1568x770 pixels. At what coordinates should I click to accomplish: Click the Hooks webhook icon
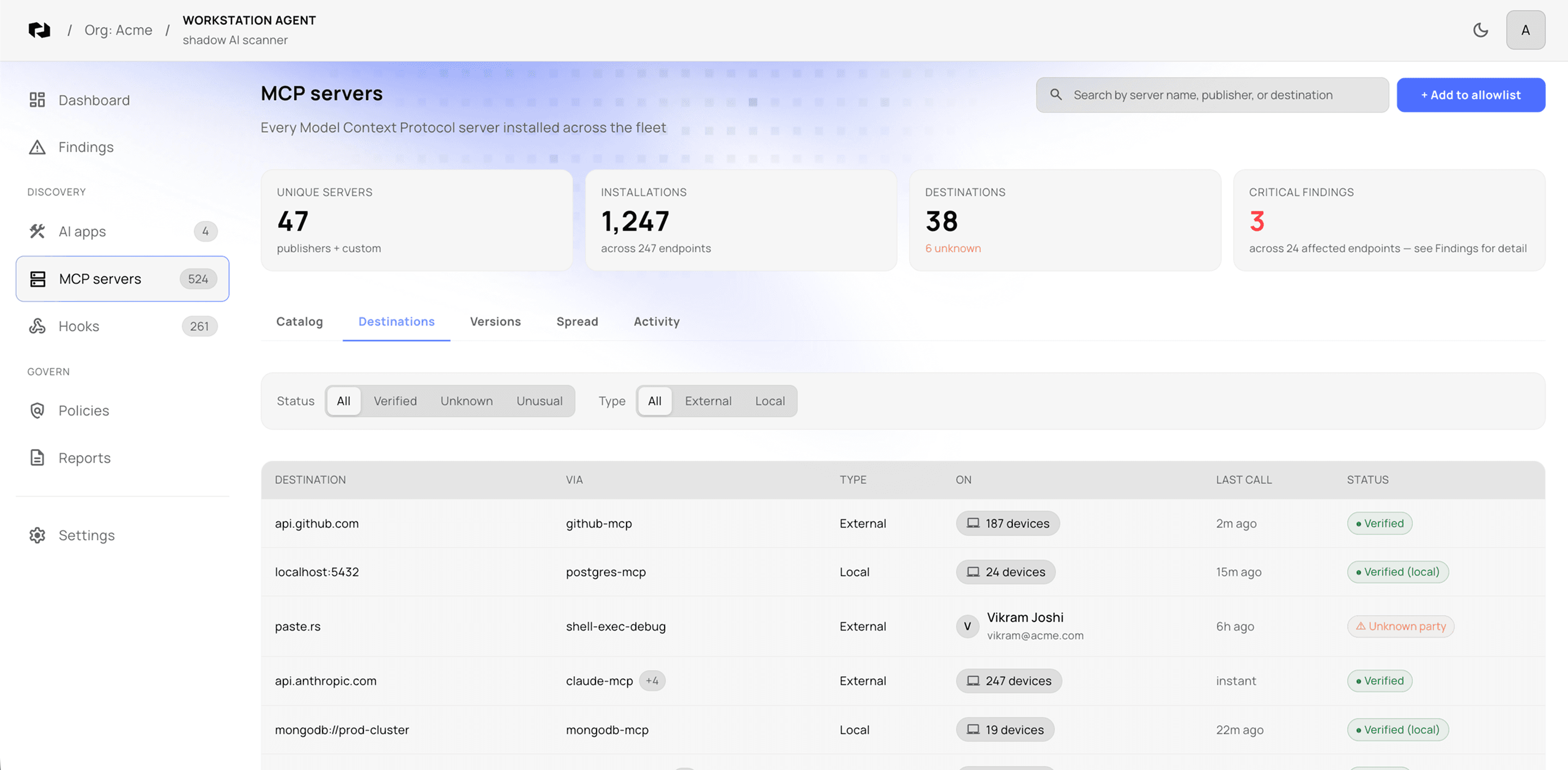(37, 326)
